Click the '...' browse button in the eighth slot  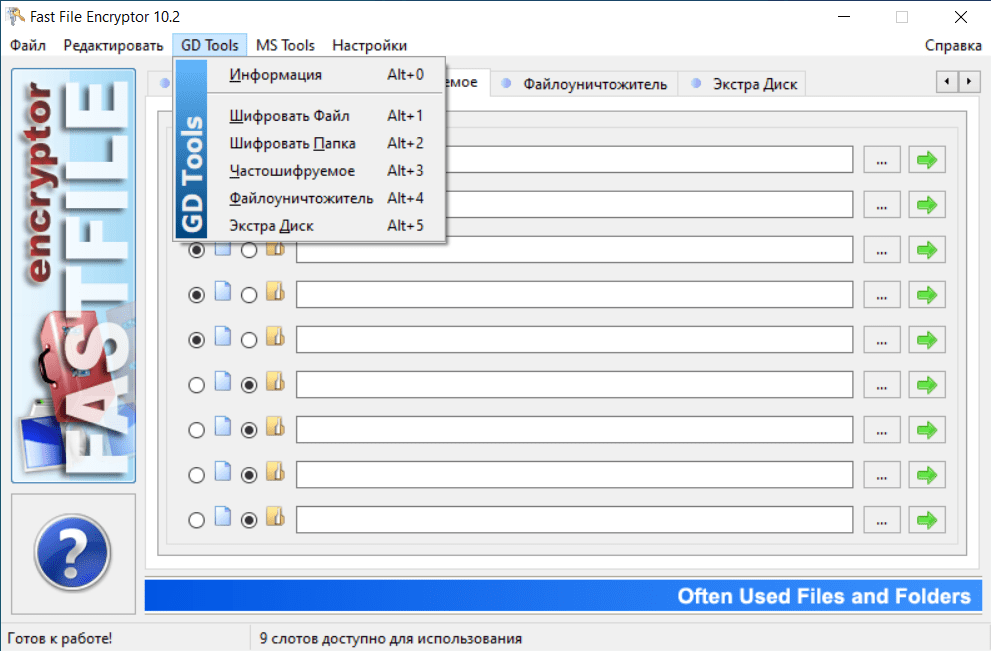coord(882,475)
